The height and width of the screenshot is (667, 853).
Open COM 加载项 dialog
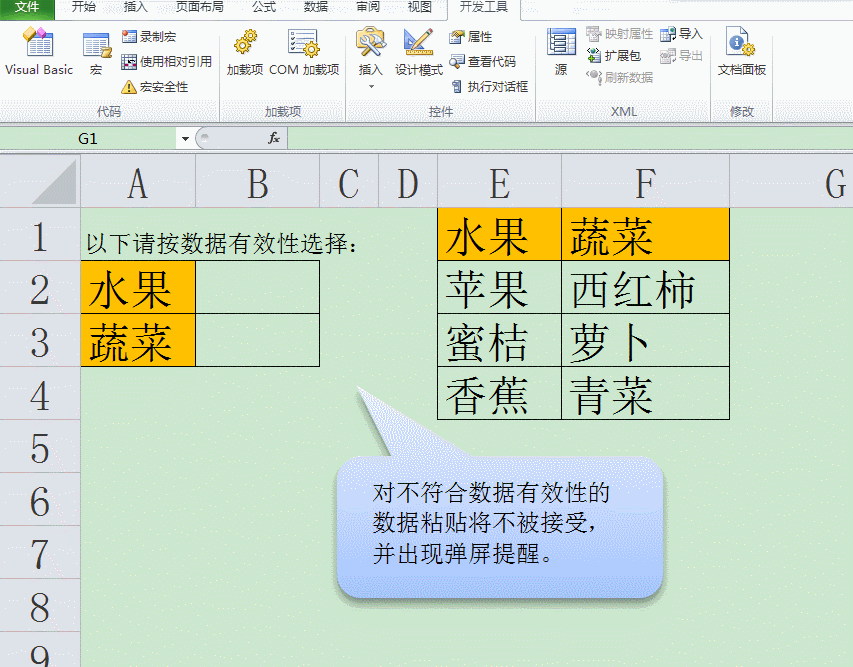304,52
